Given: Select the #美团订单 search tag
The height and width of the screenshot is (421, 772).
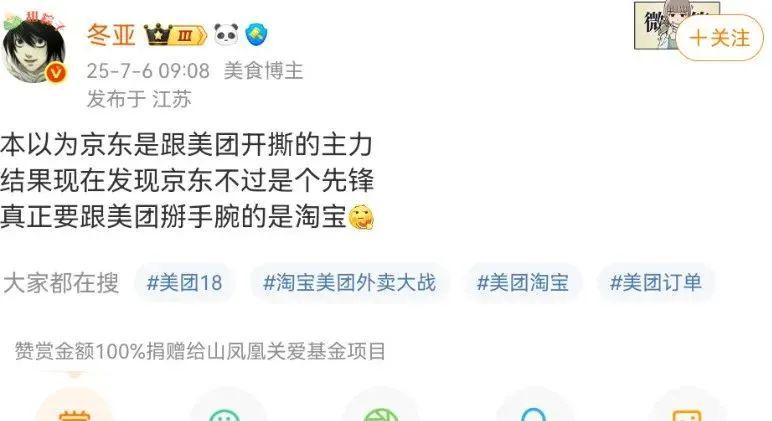Looking at the screenshot, I should [655, 283].
